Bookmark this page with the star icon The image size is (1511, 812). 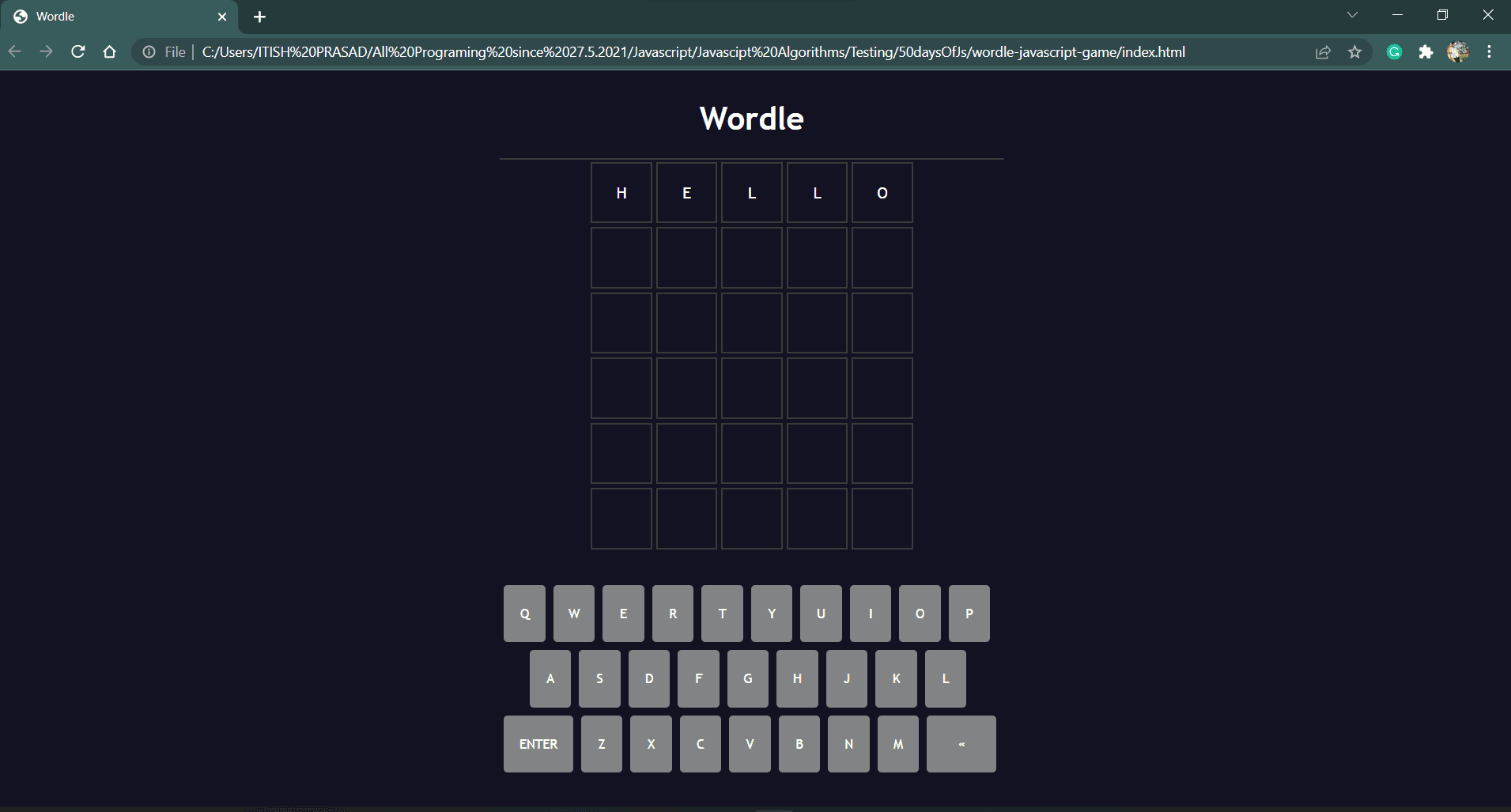[1354, 52]
